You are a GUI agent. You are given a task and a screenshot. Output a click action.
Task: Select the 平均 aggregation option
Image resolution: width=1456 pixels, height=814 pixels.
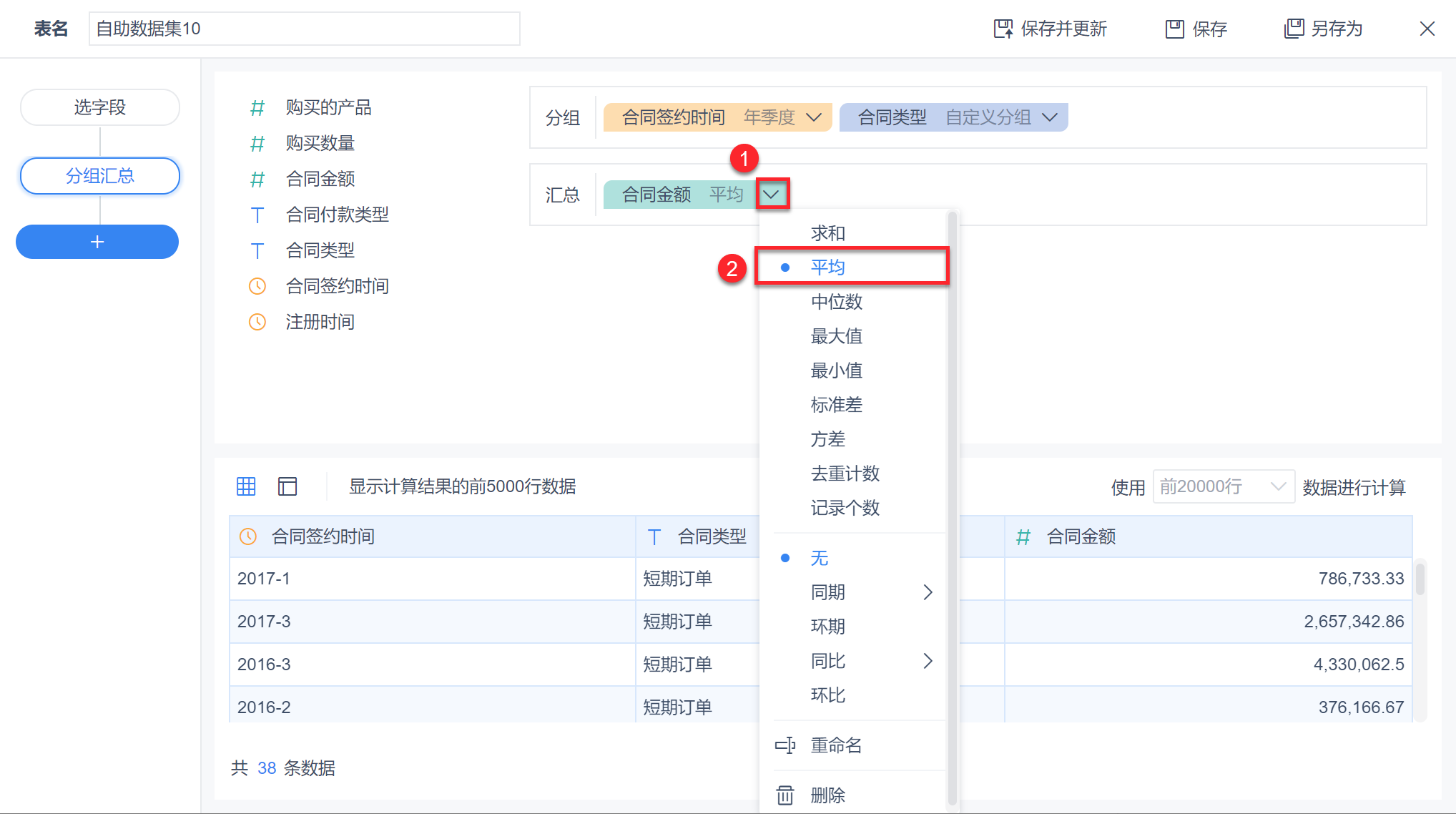828,268
